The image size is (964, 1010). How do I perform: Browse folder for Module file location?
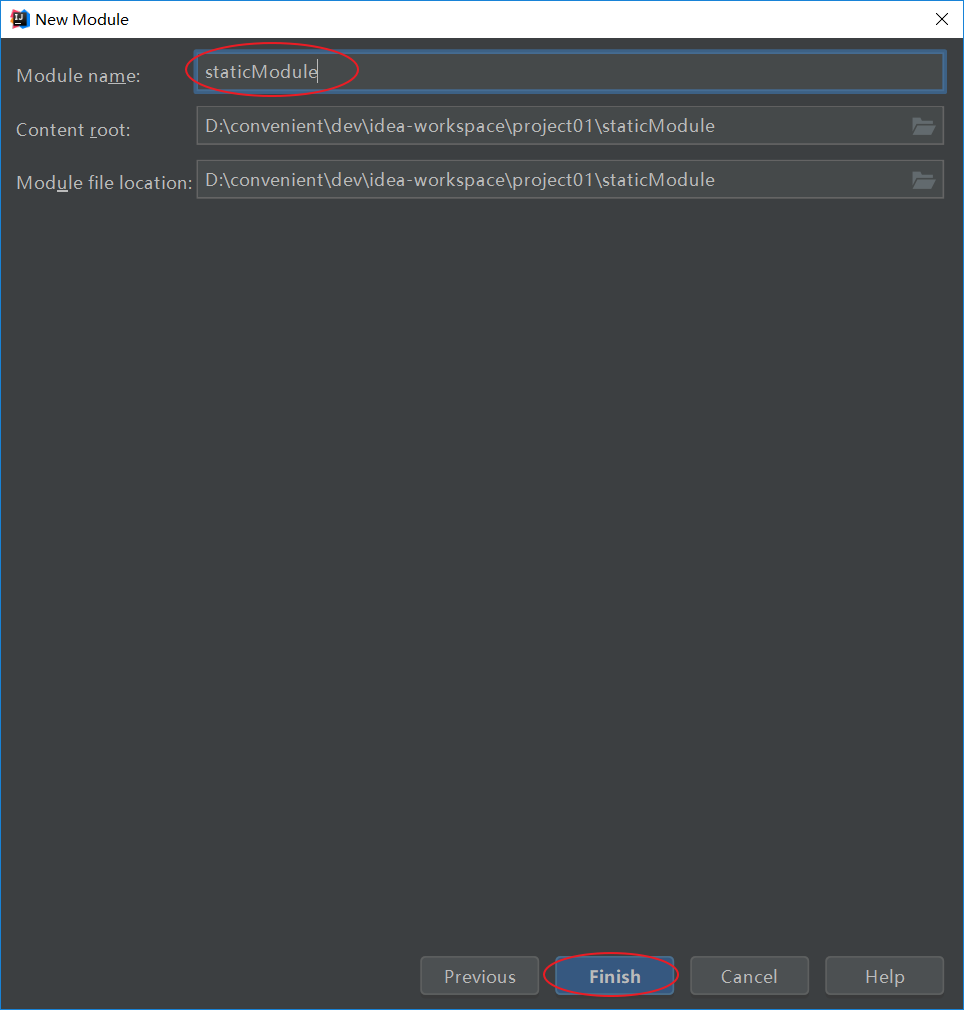[923, 180]
